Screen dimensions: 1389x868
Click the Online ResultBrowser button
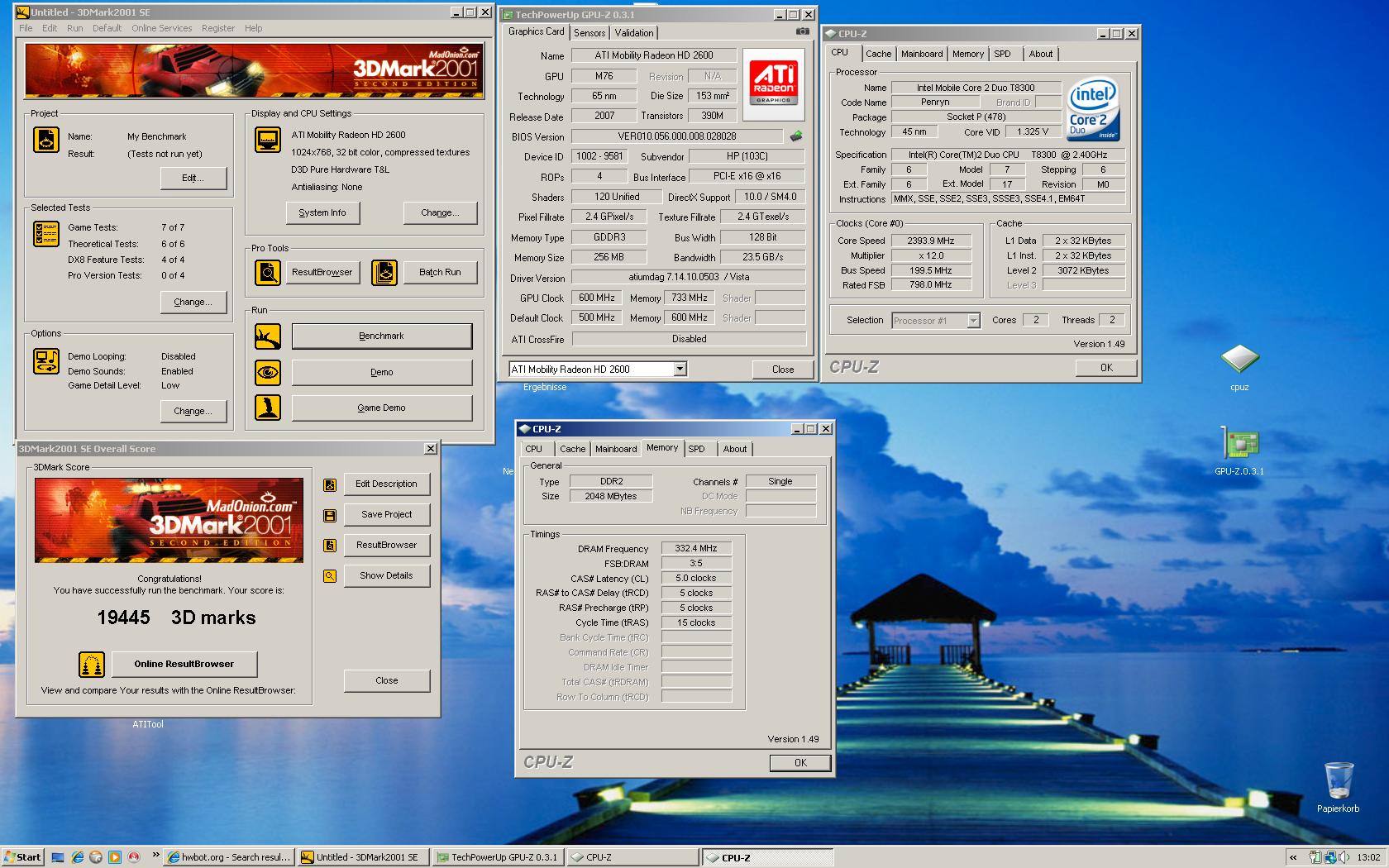click(x=184, y=664)
